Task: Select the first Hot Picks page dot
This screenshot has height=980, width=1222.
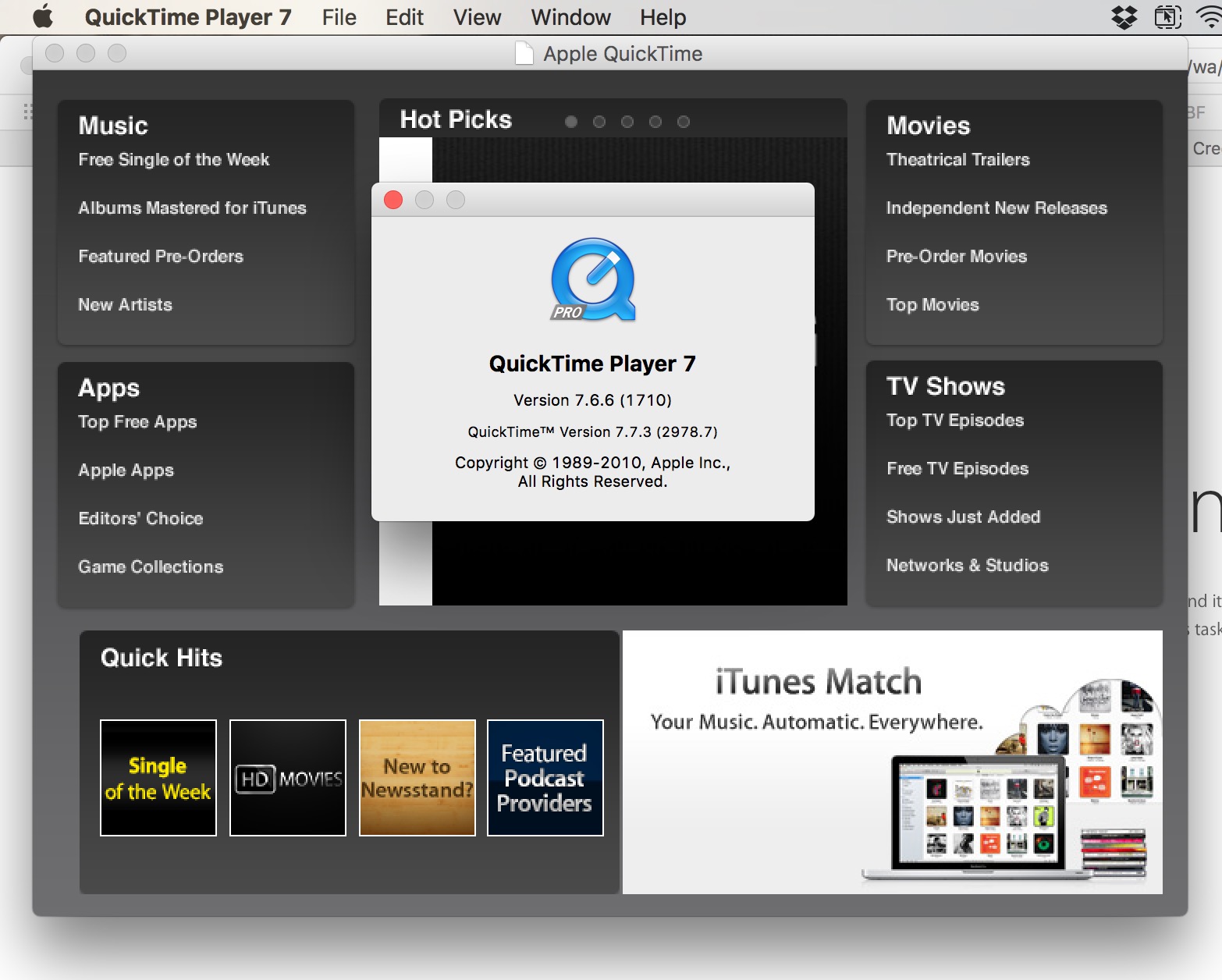Action: 571,122
